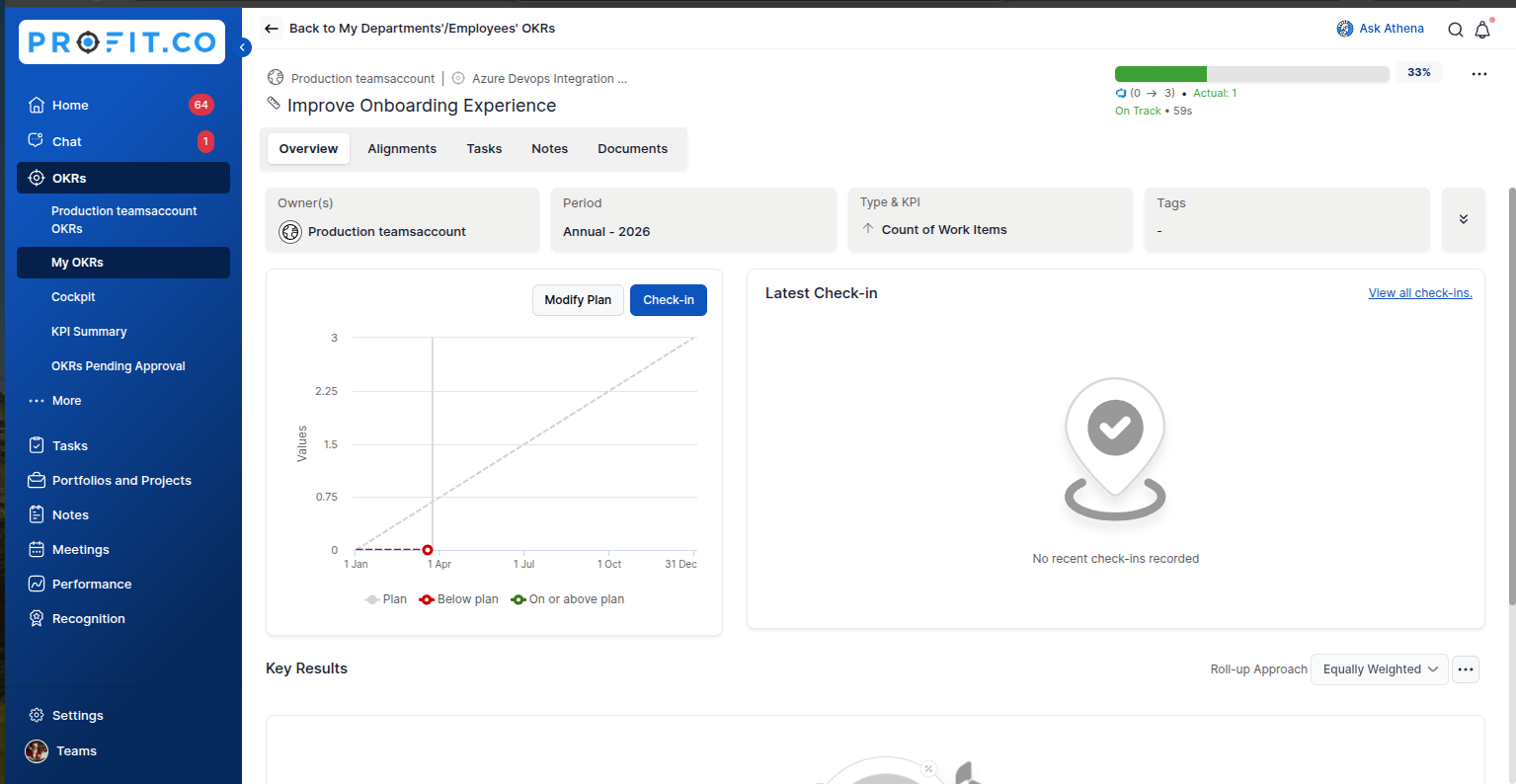Expand the objective details double-chevron
Image resolution: width=1516 pixels, height=784 pixels.
[x=1464, y=219]
